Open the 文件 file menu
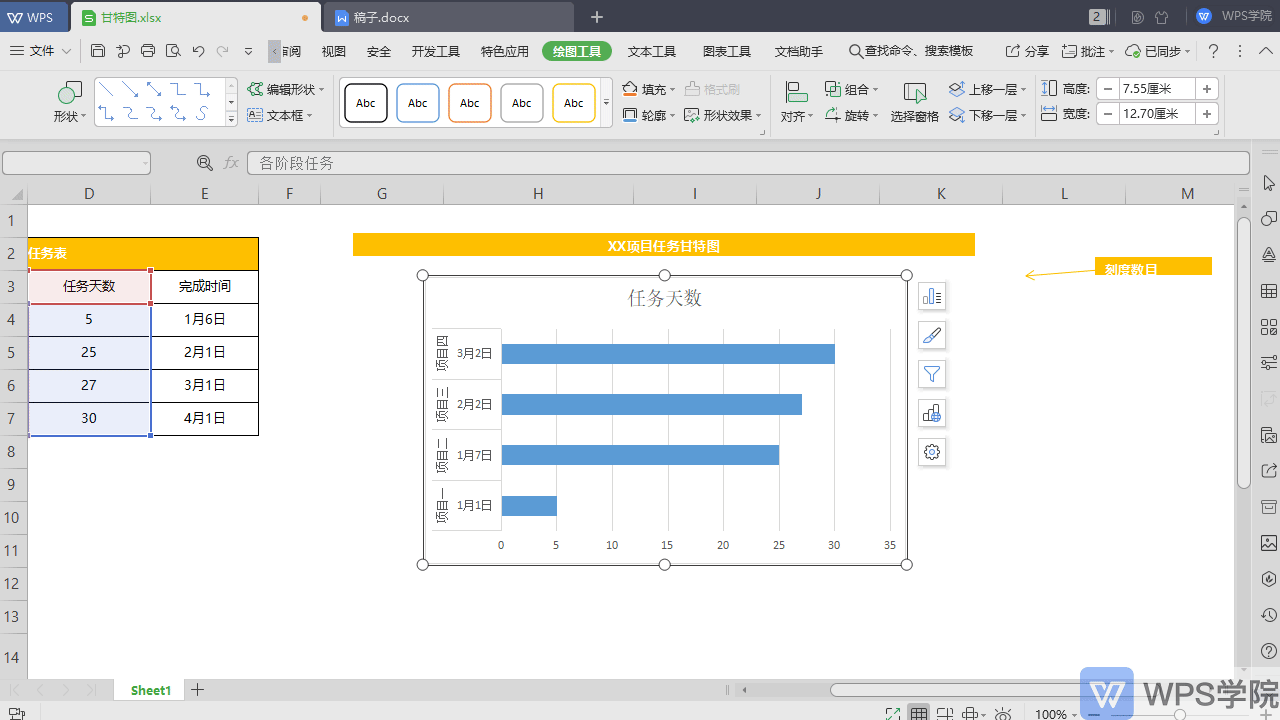Image resolution: width=1280 pixels, height=720 pixels. click(41, 51)
